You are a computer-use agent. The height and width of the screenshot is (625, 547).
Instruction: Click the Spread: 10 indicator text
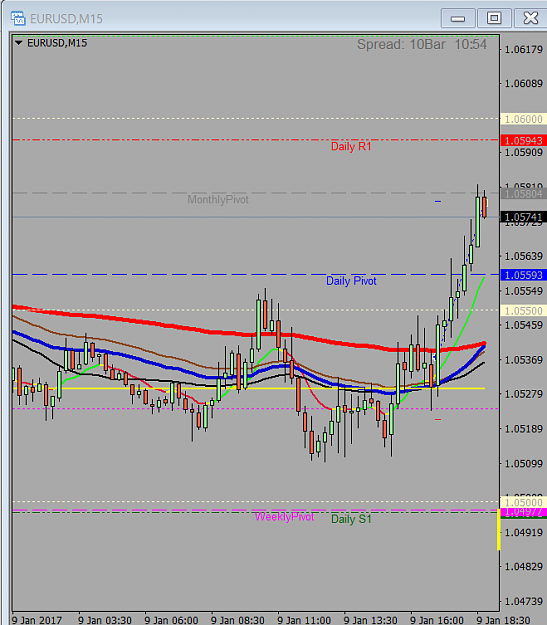(x=392, y=44)
